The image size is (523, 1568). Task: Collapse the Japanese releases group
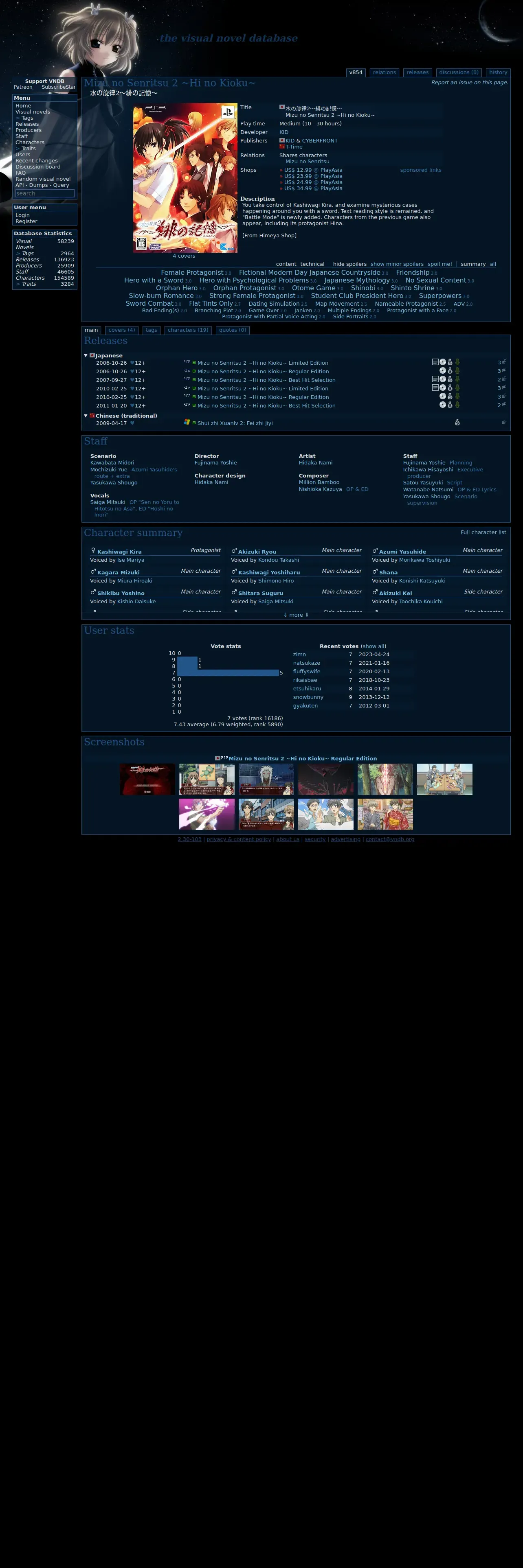pos(86,355)
